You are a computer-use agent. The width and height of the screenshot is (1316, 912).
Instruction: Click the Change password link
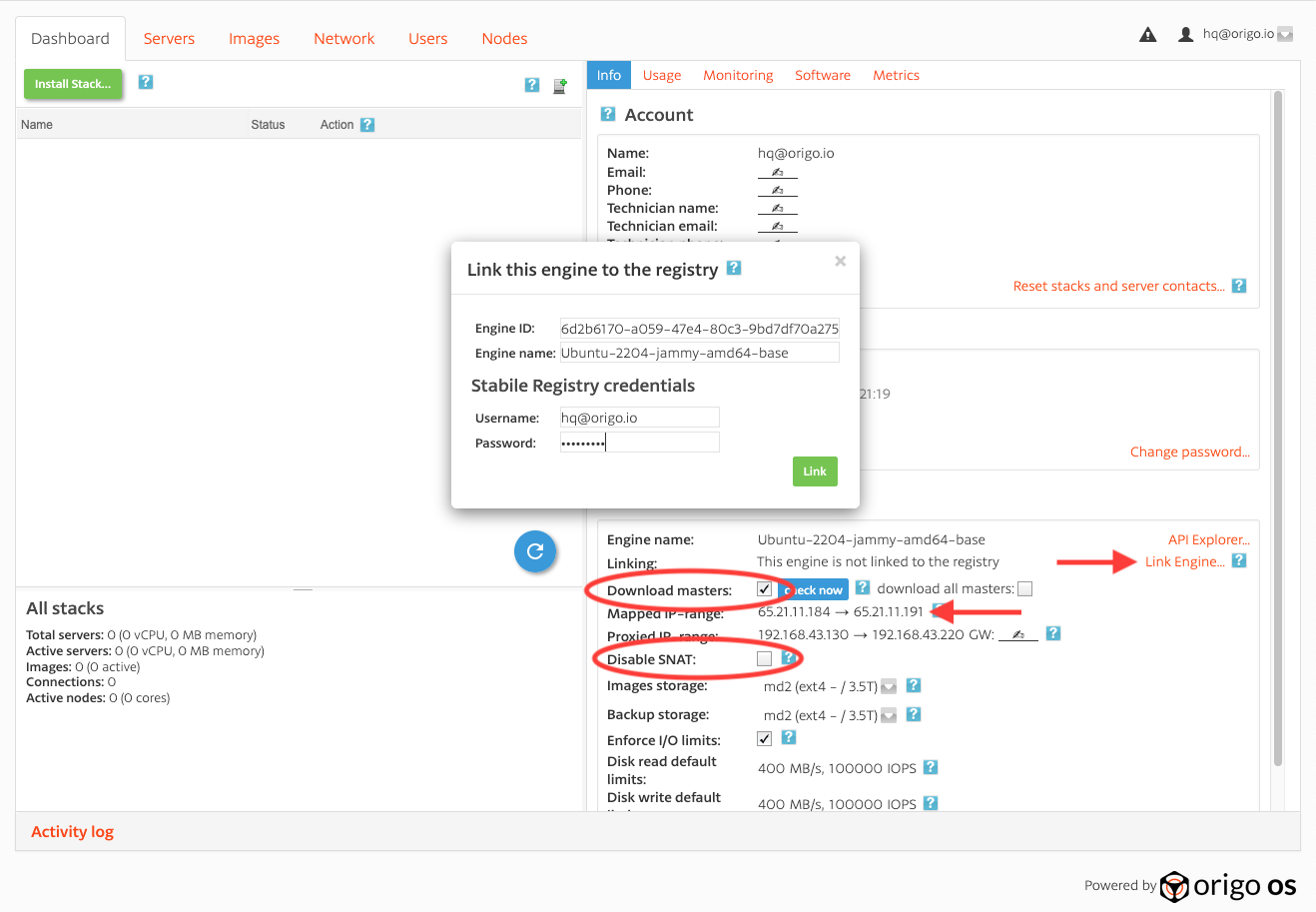tap(1189, 452)
